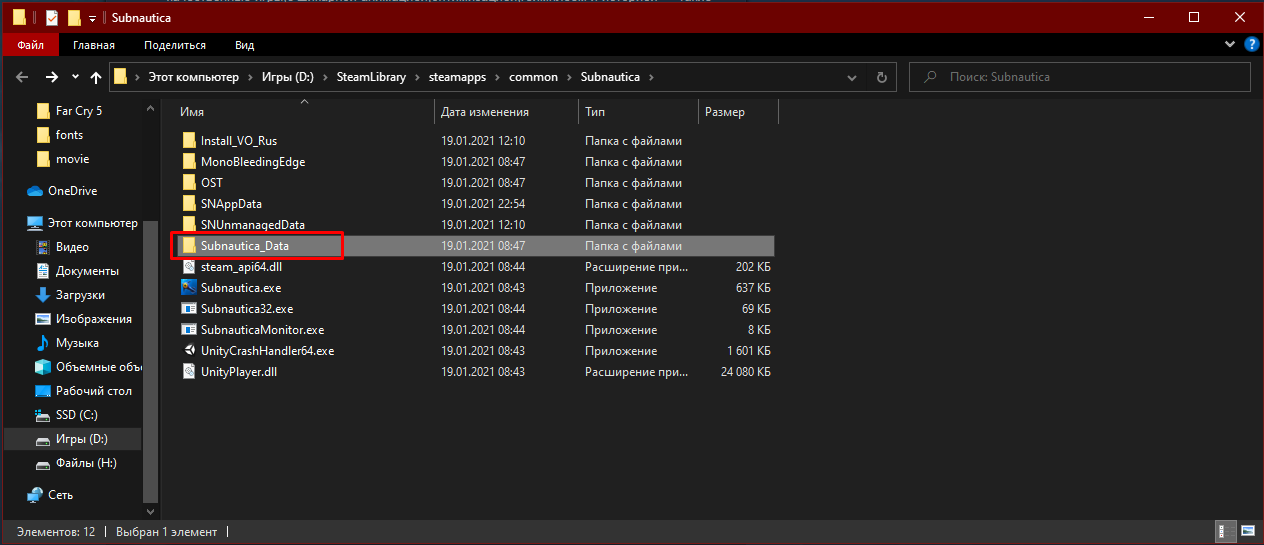Open Файлы (H:) drive in sidebar
The height and width of the screenshot is (545, 1264).
(86, 463)
